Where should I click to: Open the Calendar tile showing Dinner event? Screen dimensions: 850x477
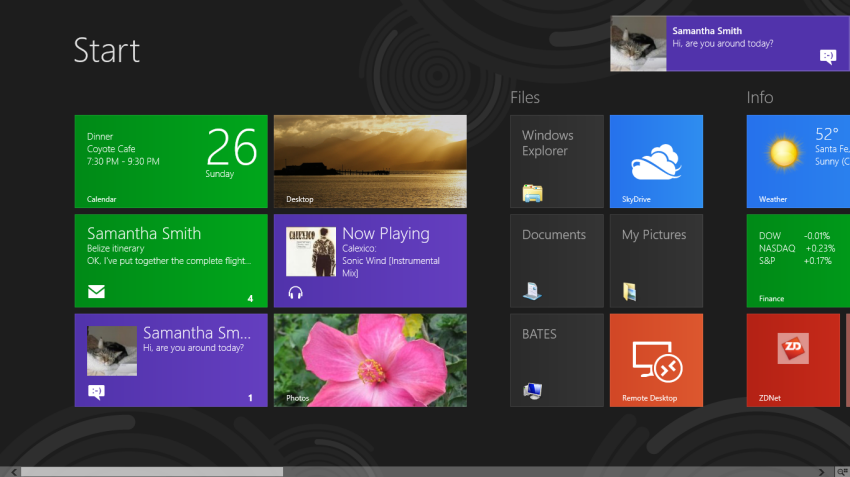pos(171,161)
